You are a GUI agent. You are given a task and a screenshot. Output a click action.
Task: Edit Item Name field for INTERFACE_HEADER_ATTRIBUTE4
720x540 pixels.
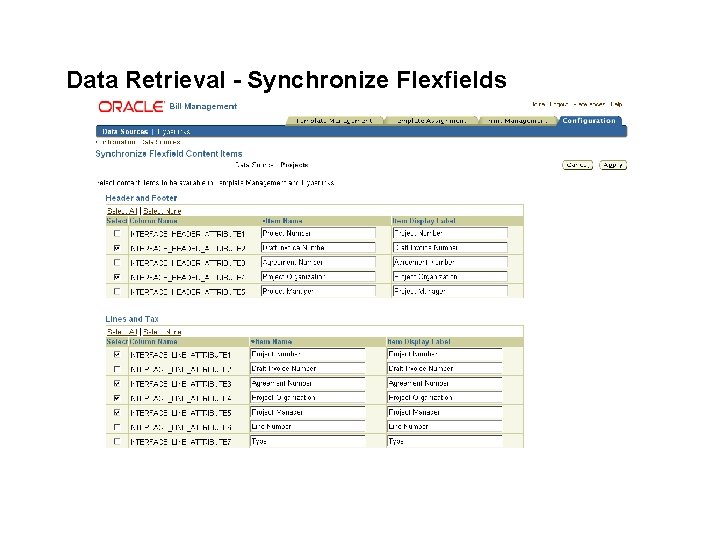click(318, 276)
